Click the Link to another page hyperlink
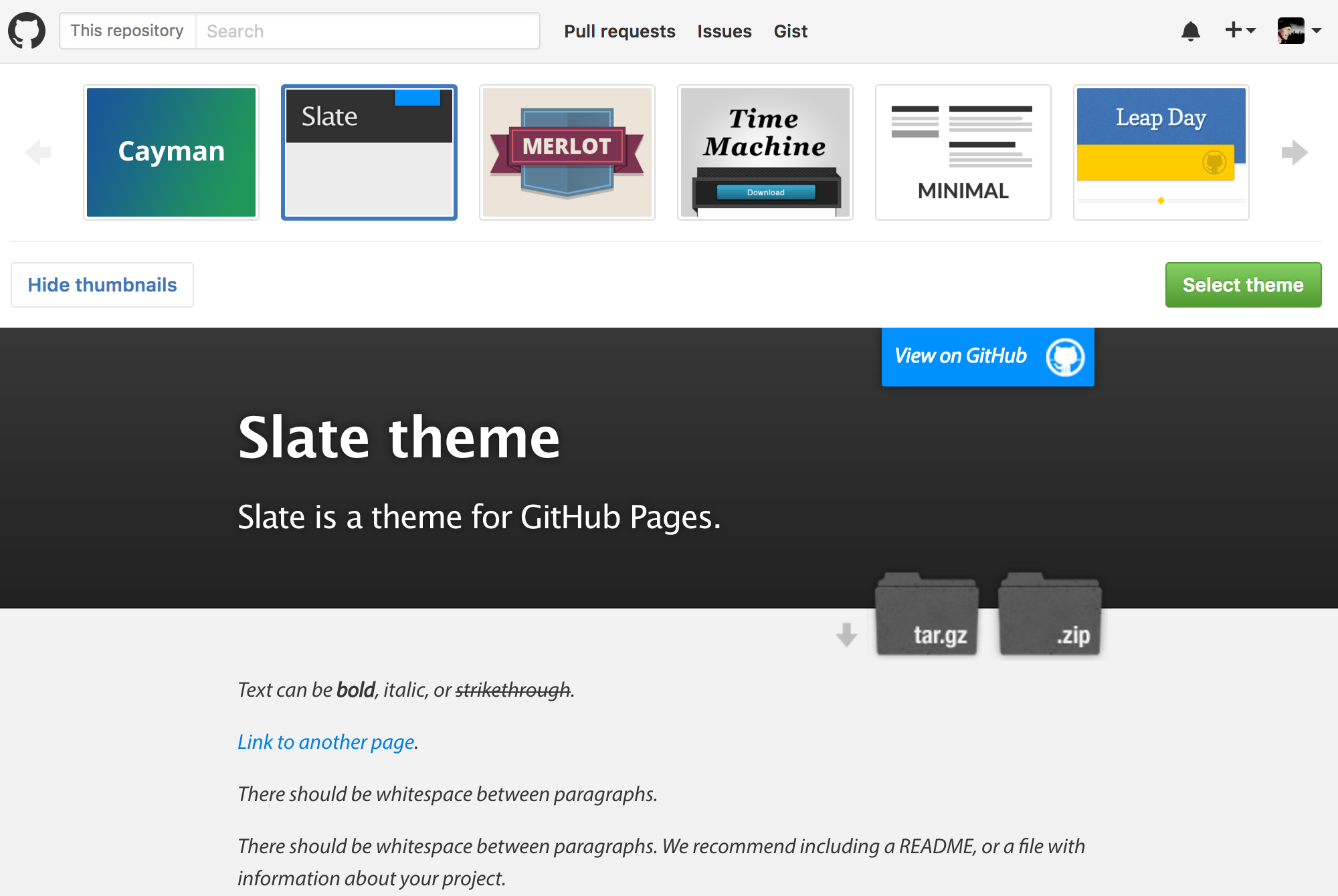1338x896 pixels. click(x=324, y=741)
